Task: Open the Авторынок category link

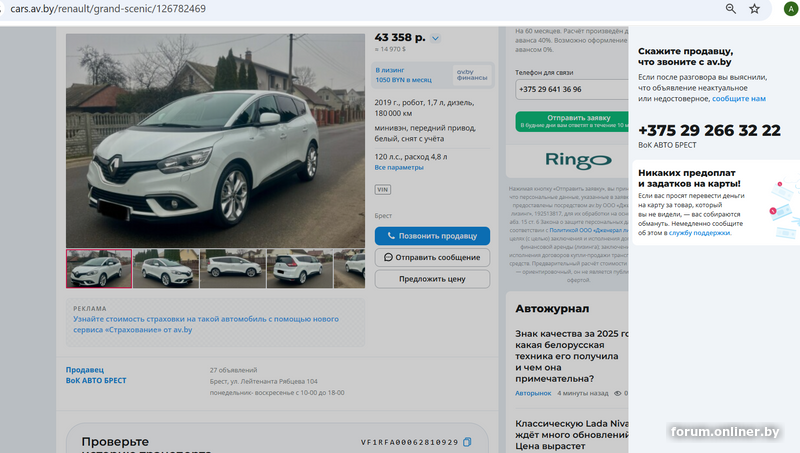Action: (x=533, y=393)
